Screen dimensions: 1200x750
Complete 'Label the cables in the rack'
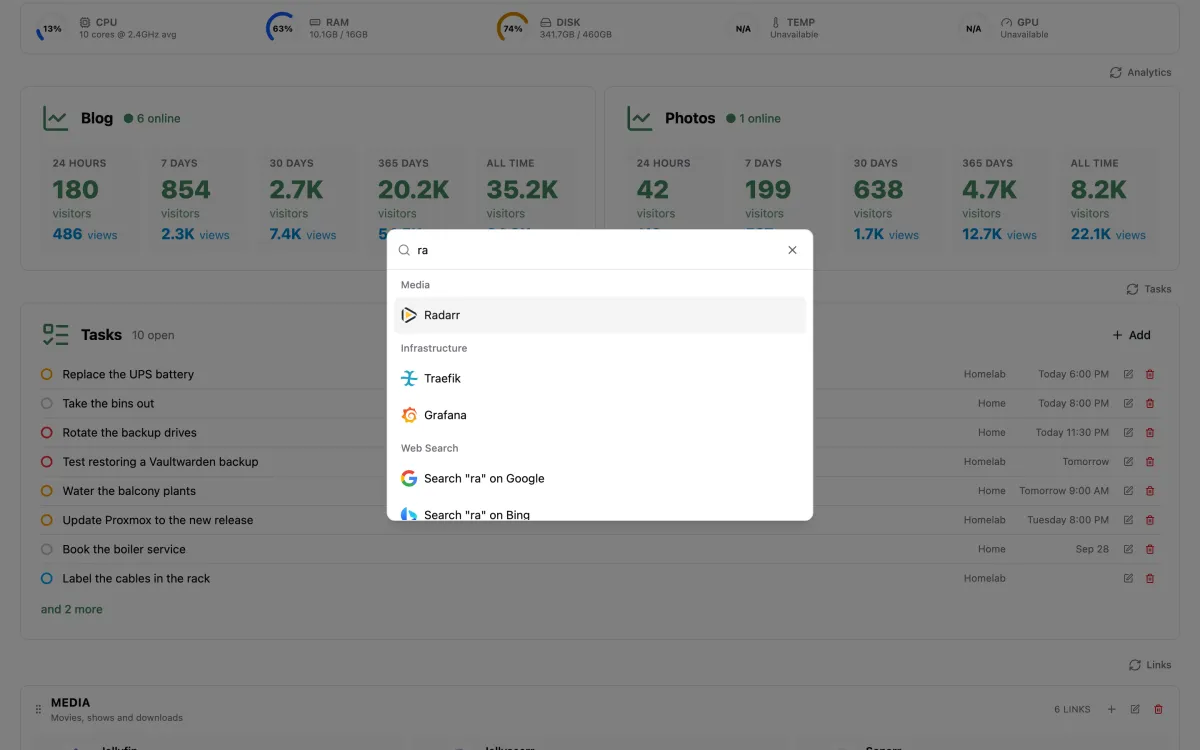(46, 578)
